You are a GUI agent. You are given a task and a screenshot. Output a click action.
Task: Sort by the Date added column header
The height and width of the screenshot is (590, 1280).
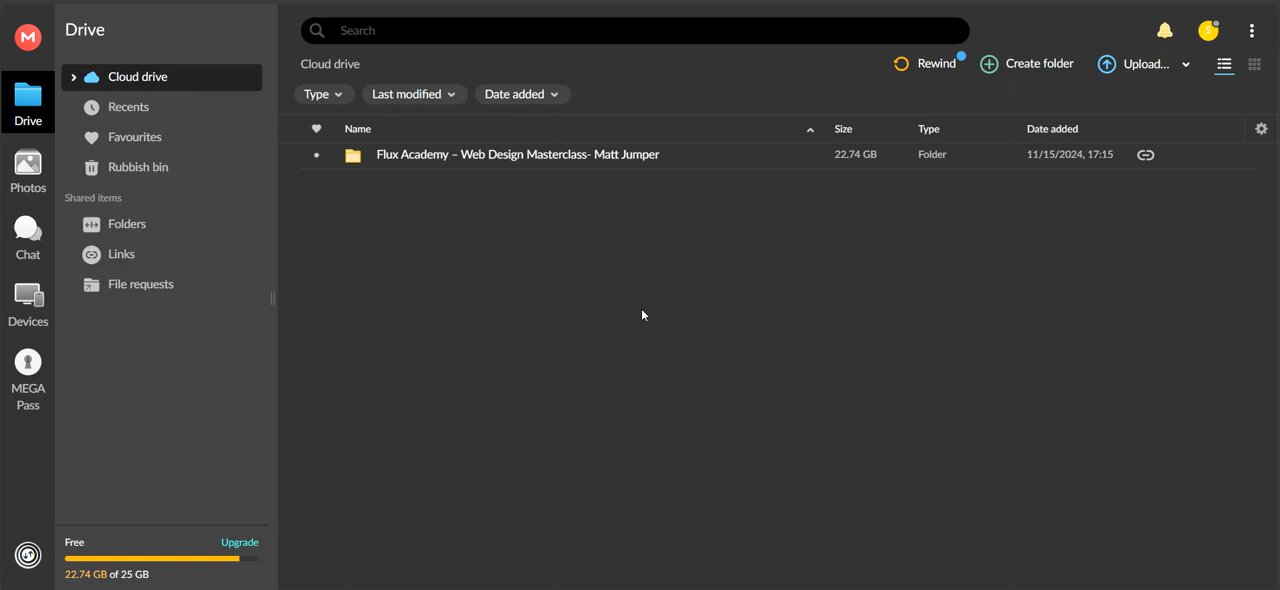pyautogui.click(x=1052, y=129)
